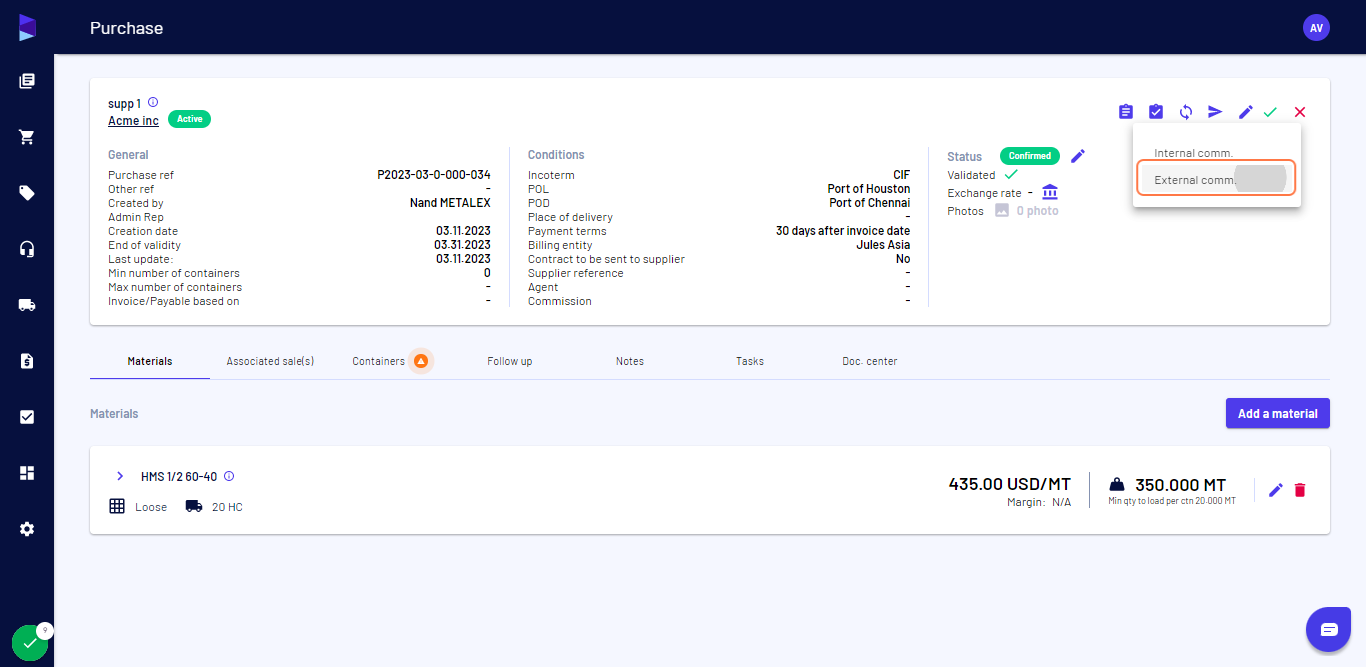Open the chat support bubble
Viewport: 1366px width, 667px height.
(x=1329, y=629)
